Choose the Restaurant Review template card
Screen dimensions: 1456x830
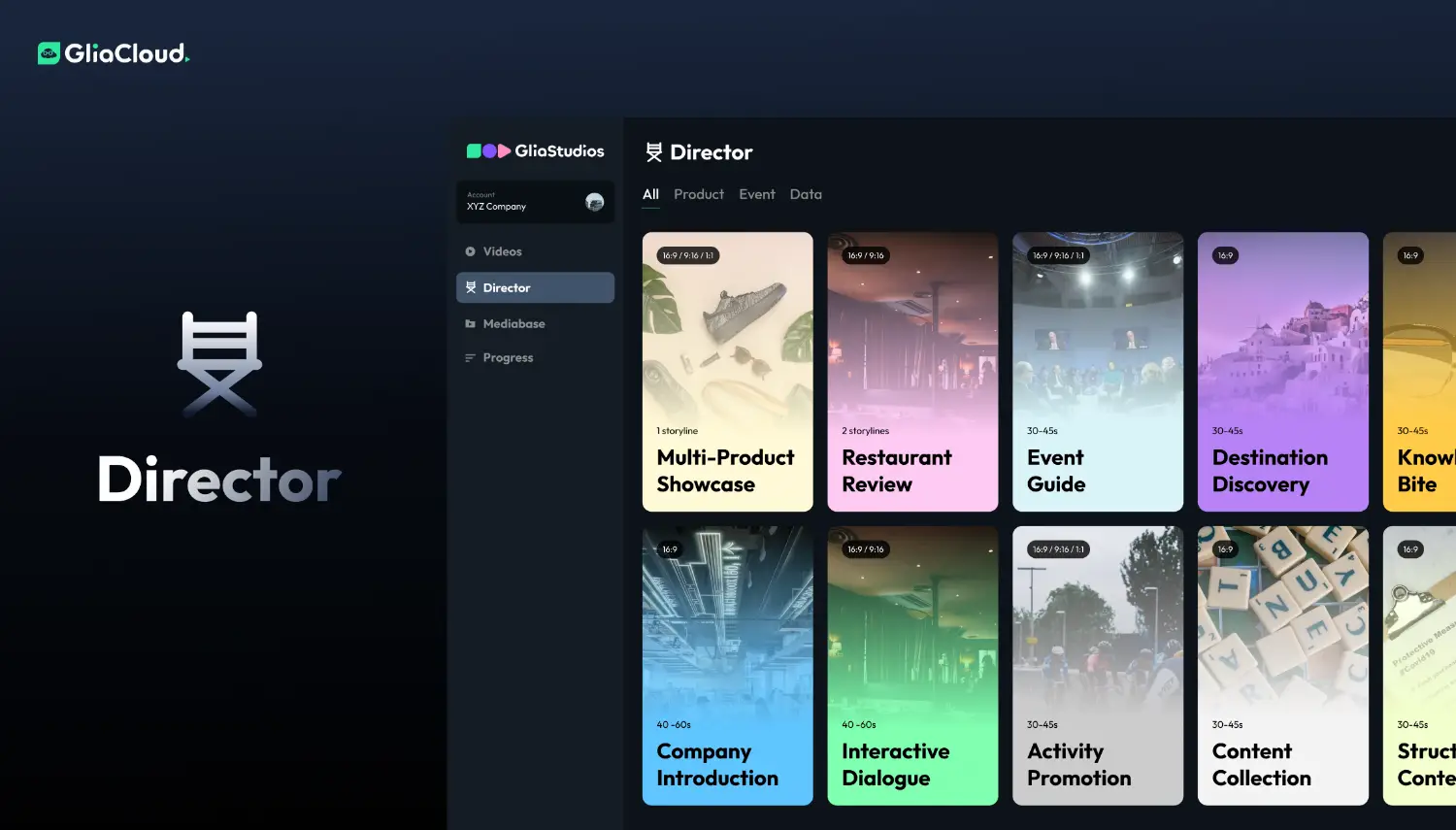(x=912, y=372)
